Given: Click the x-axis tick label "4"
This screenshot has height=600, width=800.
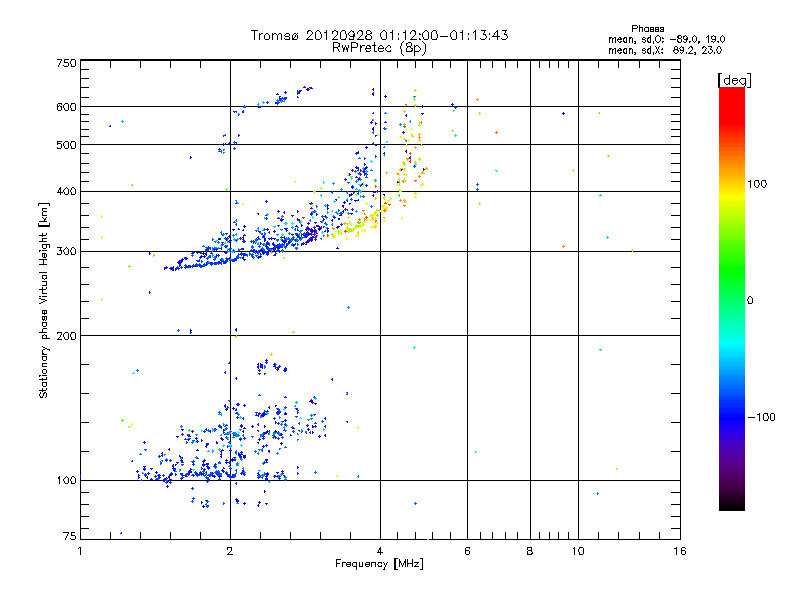Looking at the screenshot, I should [380, 551].
